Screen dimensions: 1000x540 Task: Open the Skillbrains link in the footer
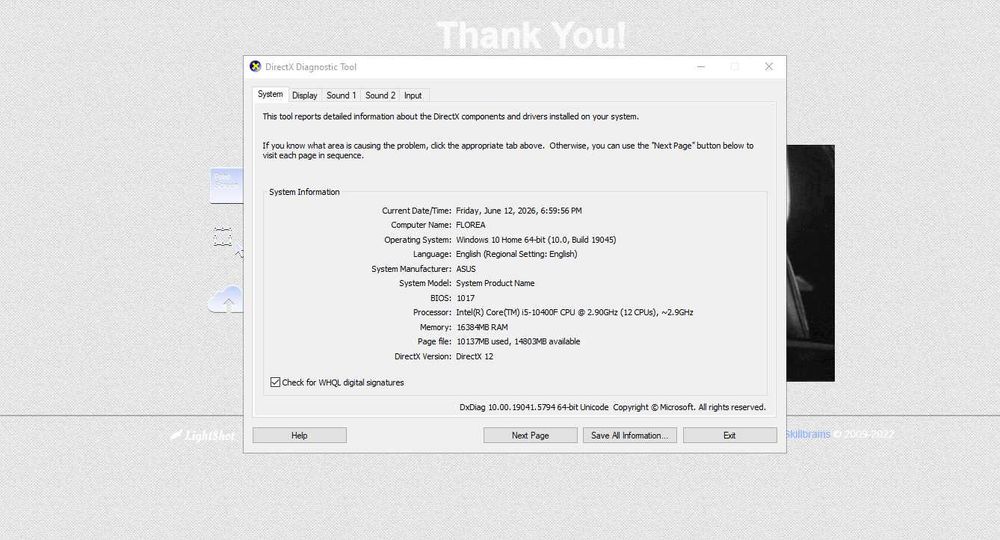point(807,434)
